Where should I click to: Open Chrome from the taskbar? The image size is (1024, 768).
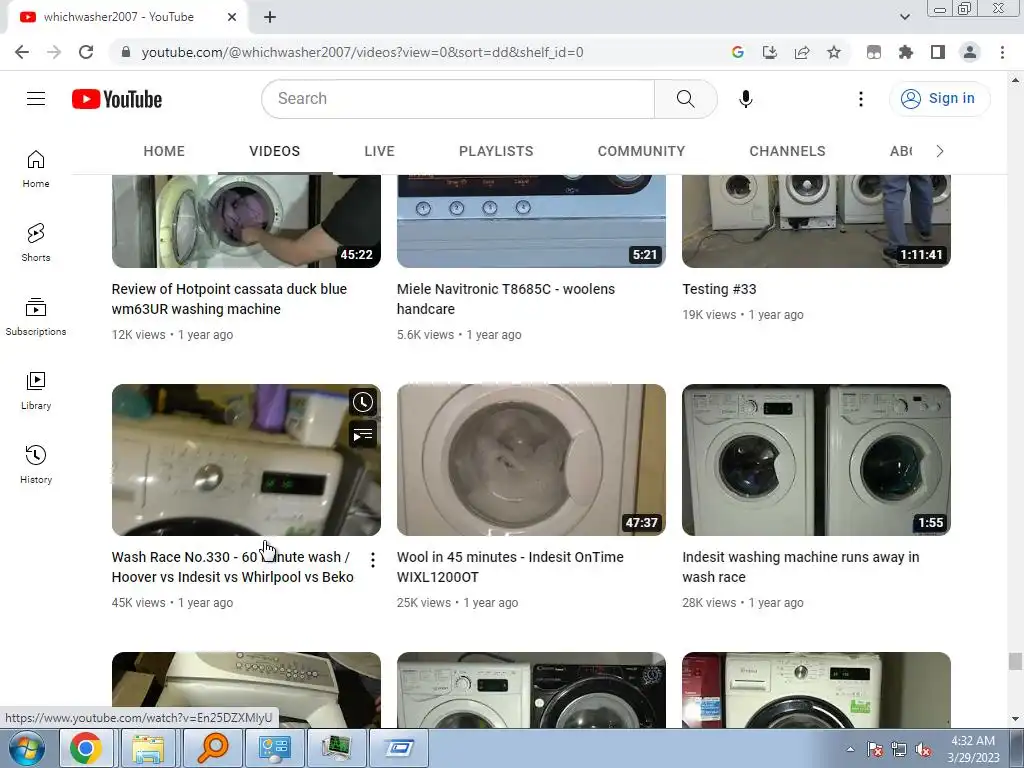point(86,748)
